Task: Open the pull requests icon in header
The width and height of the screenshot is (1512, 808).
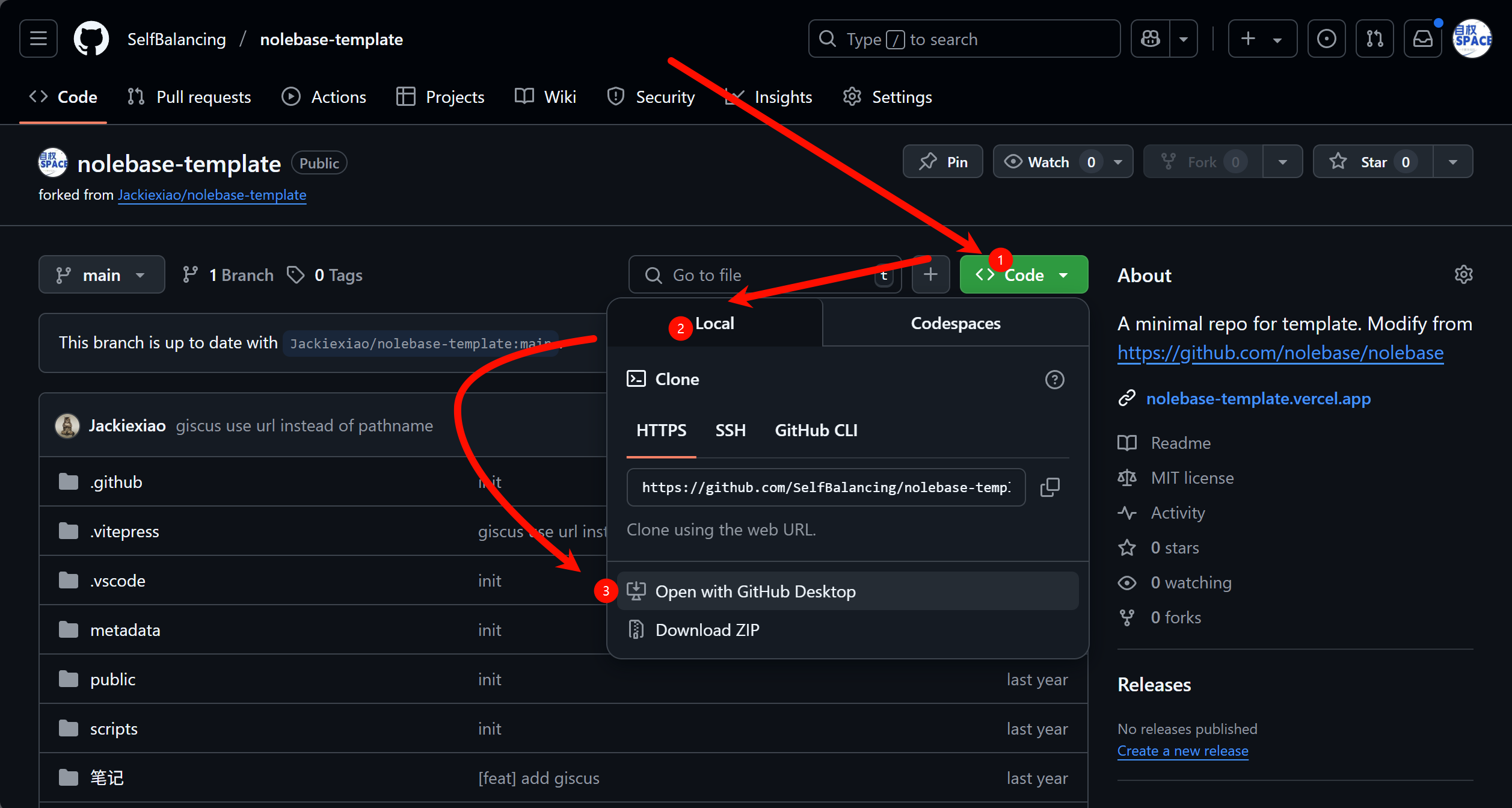Action: [1374, 39]
